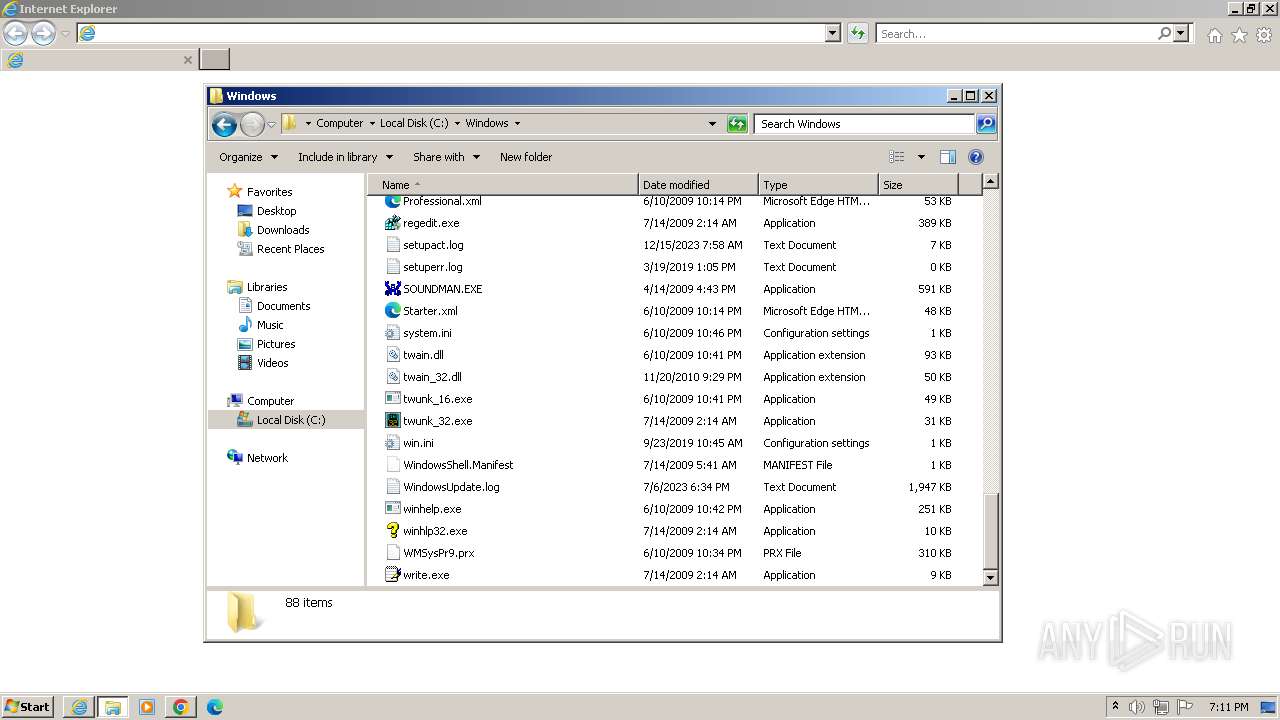Screen dimensions: 1280x720
Task: Click in Search Windows field
Action: click(x=864, y=124)
